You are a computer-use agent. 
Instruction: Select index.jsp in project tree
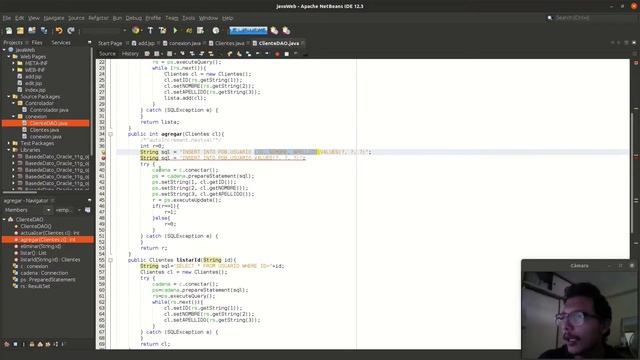click(x=35, y=90)
